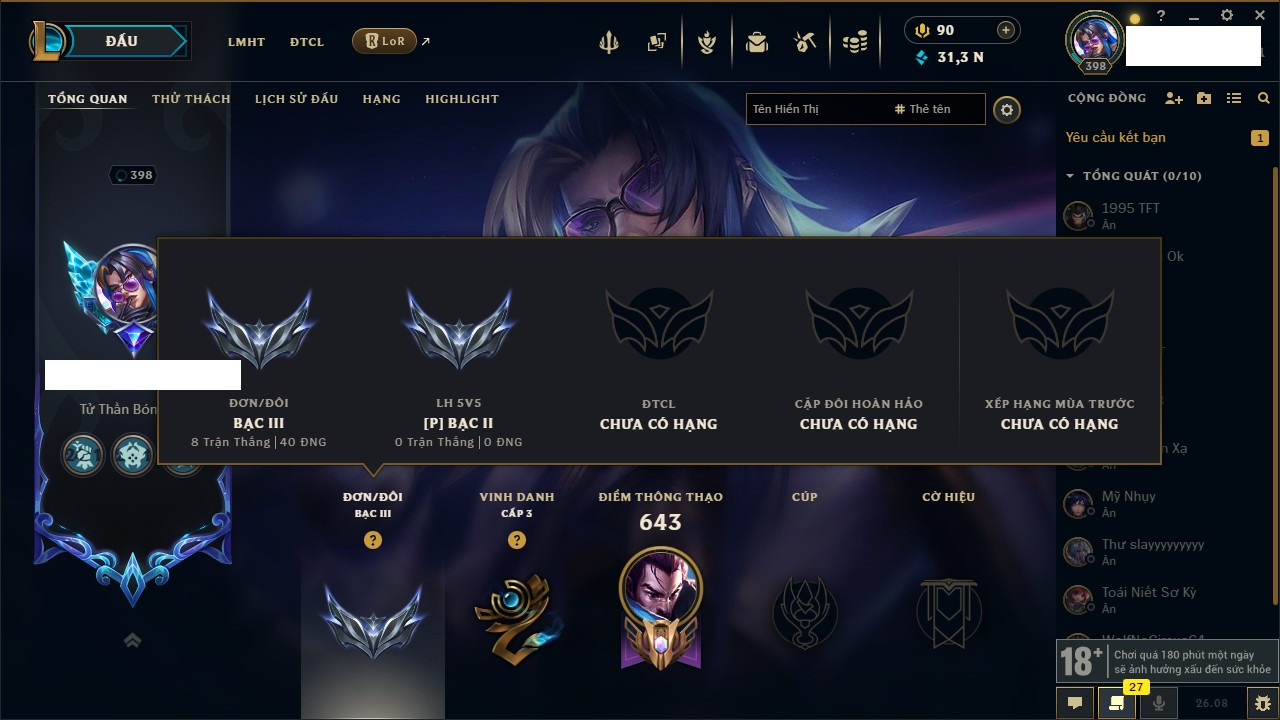Open the Collection cards icon
This screenshot has height=720, width=1280.
pyautogui.click(x=657, y=42)
